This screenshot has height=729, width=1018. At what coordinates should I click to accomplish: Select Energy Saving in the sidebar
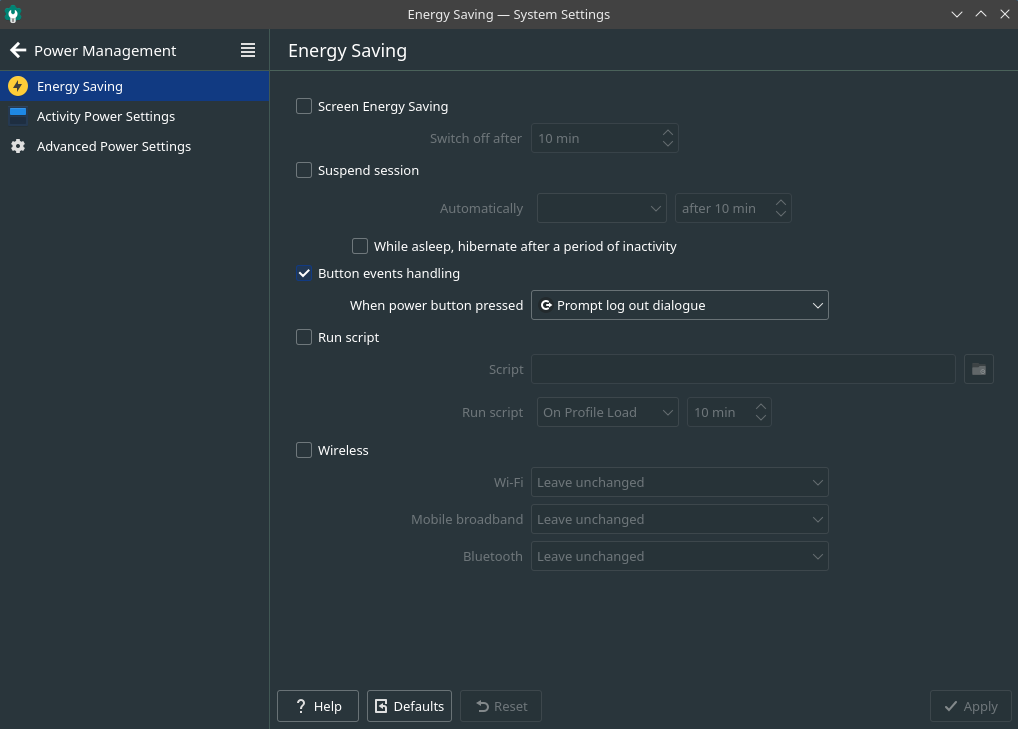[x=134, y=86]
